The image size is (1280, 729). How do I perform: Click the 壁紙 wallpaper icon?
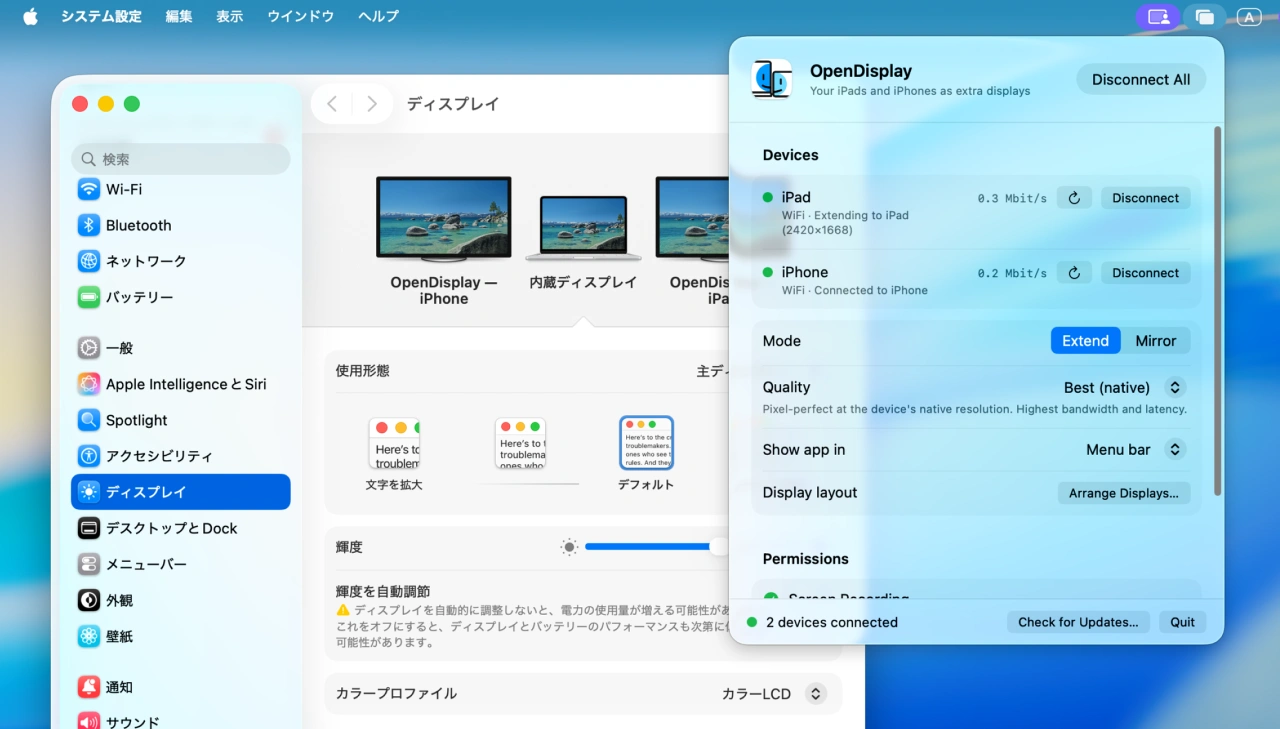(x=89, y=636)
